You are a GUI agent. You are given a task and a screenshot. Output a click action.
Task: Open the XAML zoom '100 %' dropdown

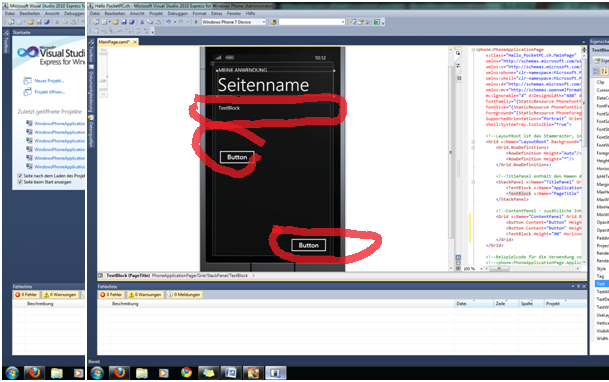[x=481, y=269]
